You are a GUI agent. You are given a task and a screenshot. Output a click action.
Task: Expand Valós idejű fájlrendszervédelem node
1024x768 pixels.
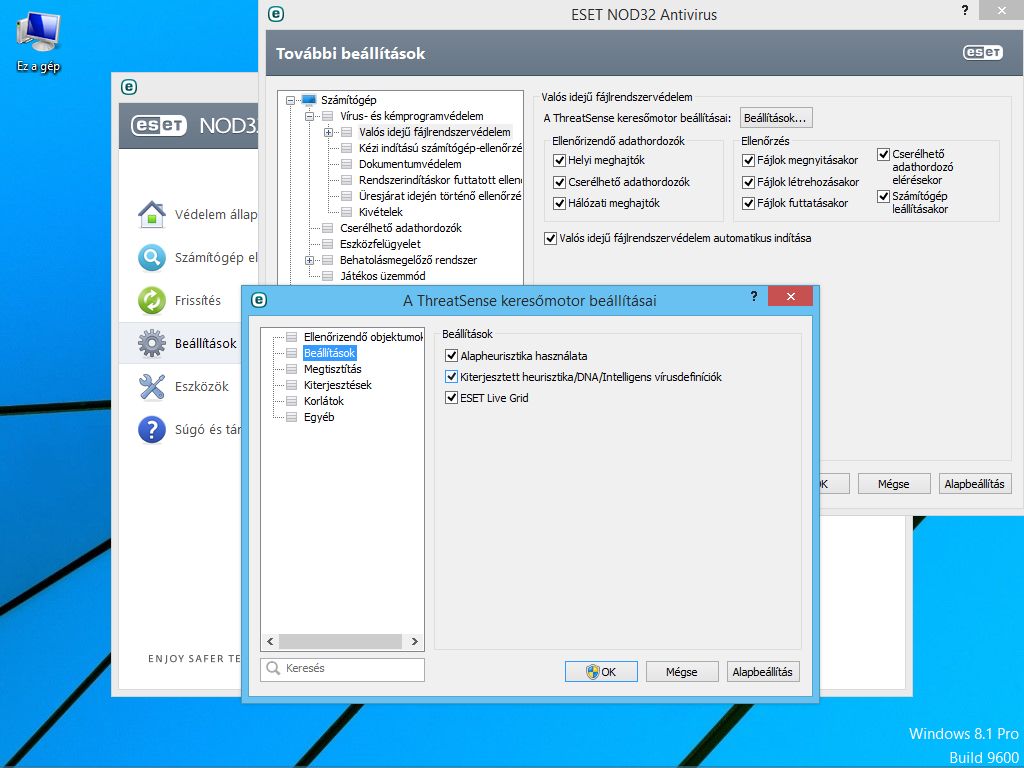(328, 133)
